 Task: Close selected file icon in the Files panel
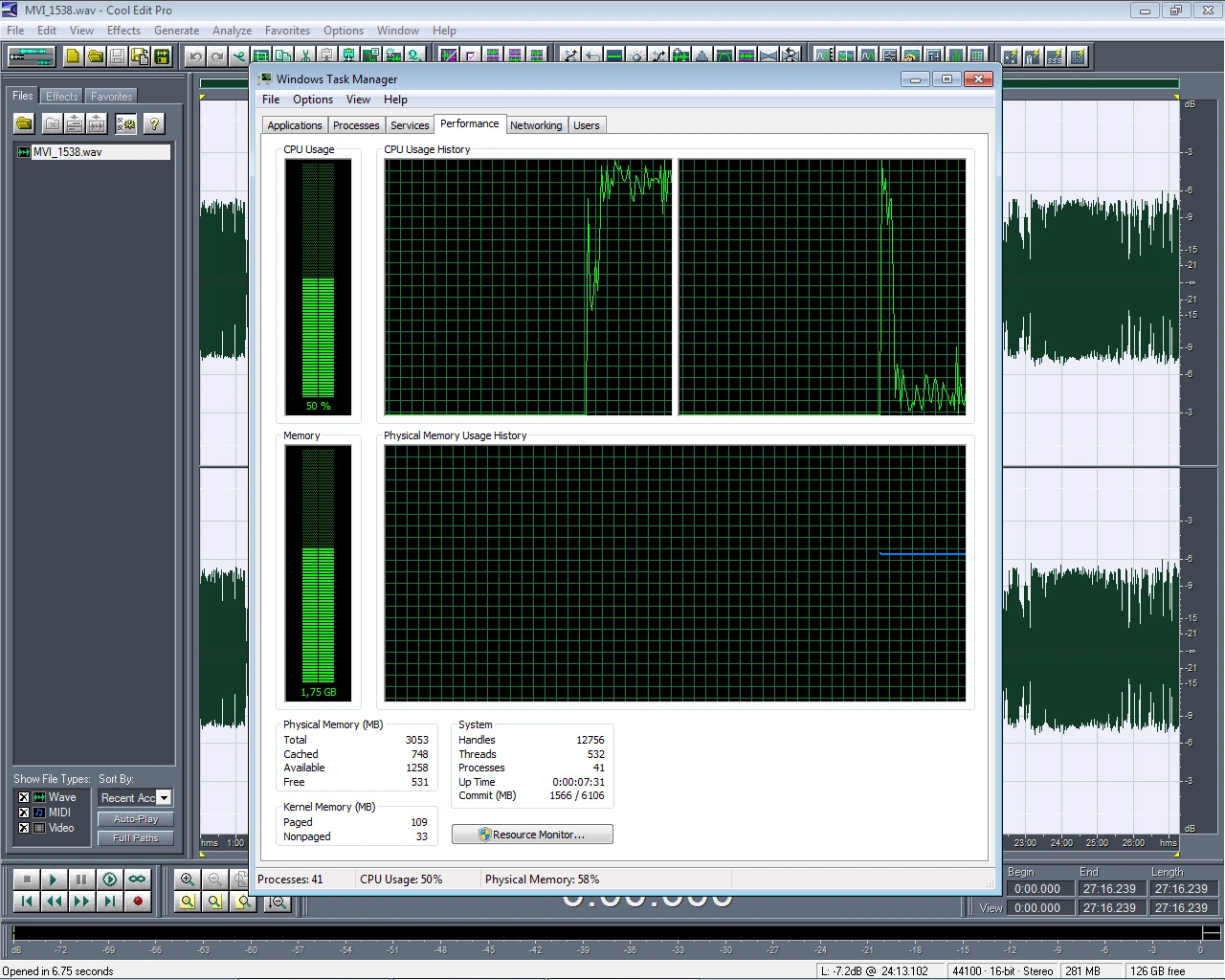[x=53, y=123]
